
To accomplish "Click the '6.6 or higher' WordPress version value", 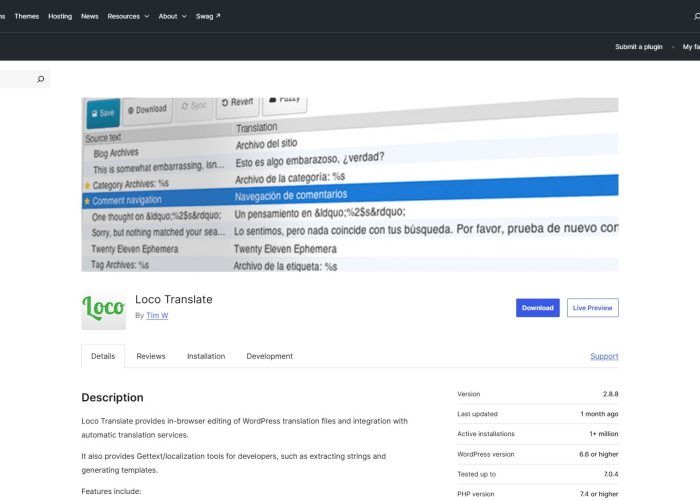I will pyautogui.click(x=599, y=454).
